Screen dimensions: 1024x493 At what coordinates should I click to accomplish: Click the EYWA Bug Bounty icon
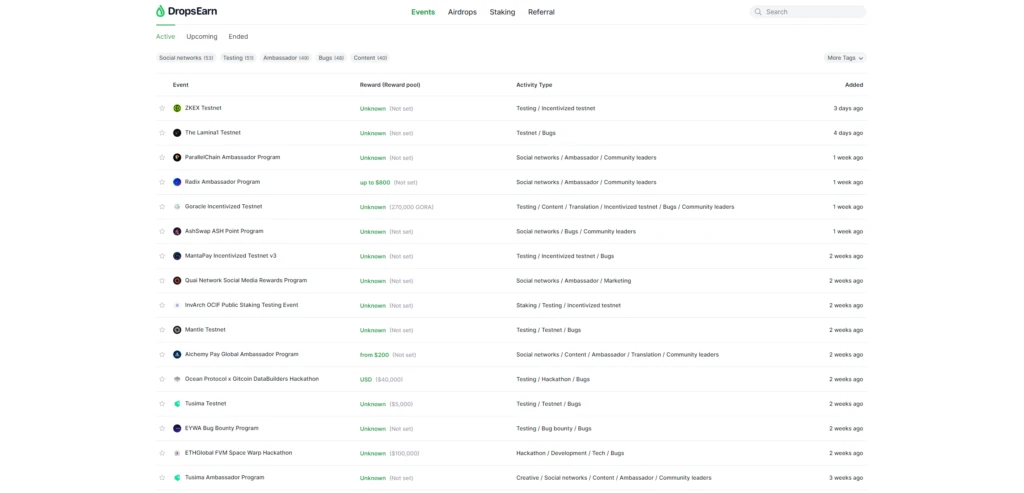tap(177, 428)
